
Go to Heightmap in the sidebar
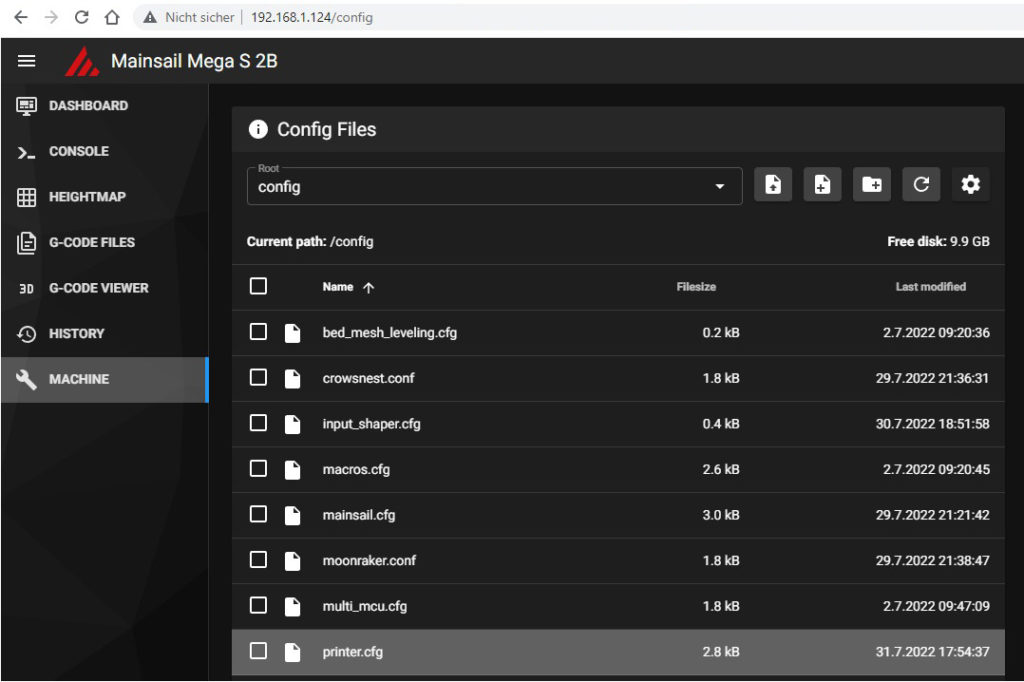[x=87, y=197]
